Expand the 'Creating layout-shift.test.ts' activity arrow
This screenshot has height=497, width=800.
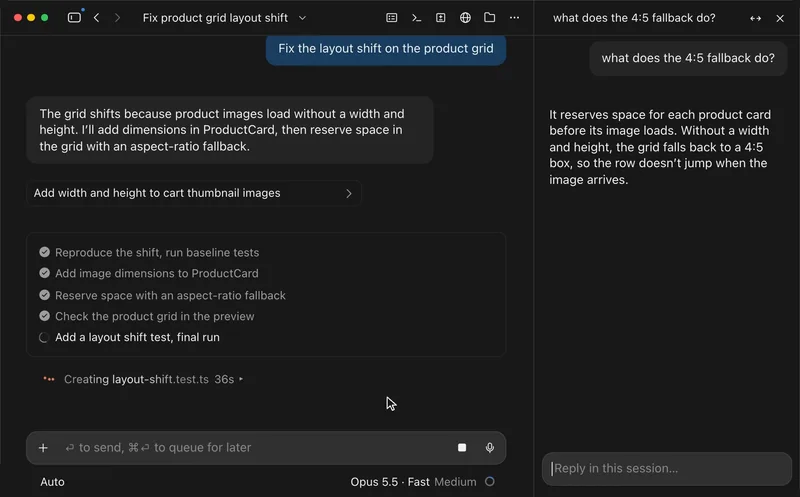pos(241,379)
